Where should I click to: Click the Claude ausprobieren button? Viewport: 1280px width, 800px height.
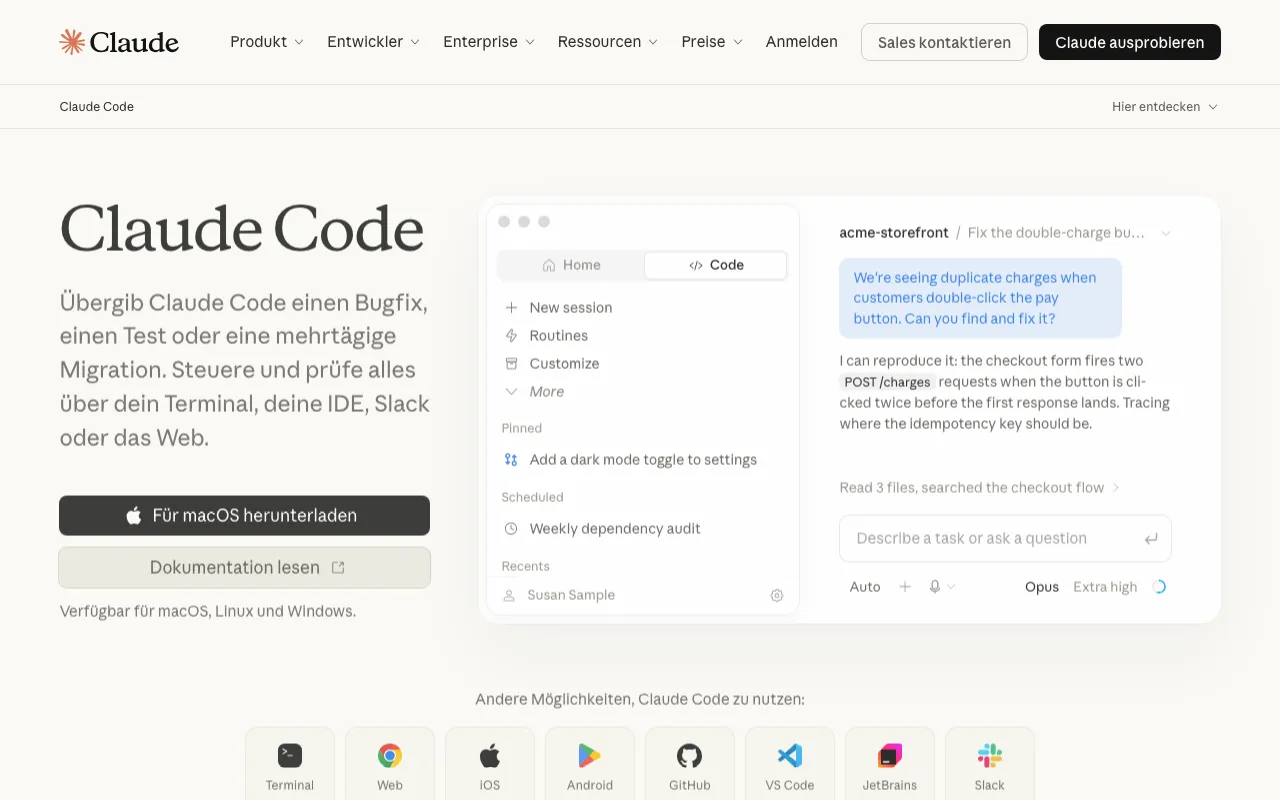1130,42
